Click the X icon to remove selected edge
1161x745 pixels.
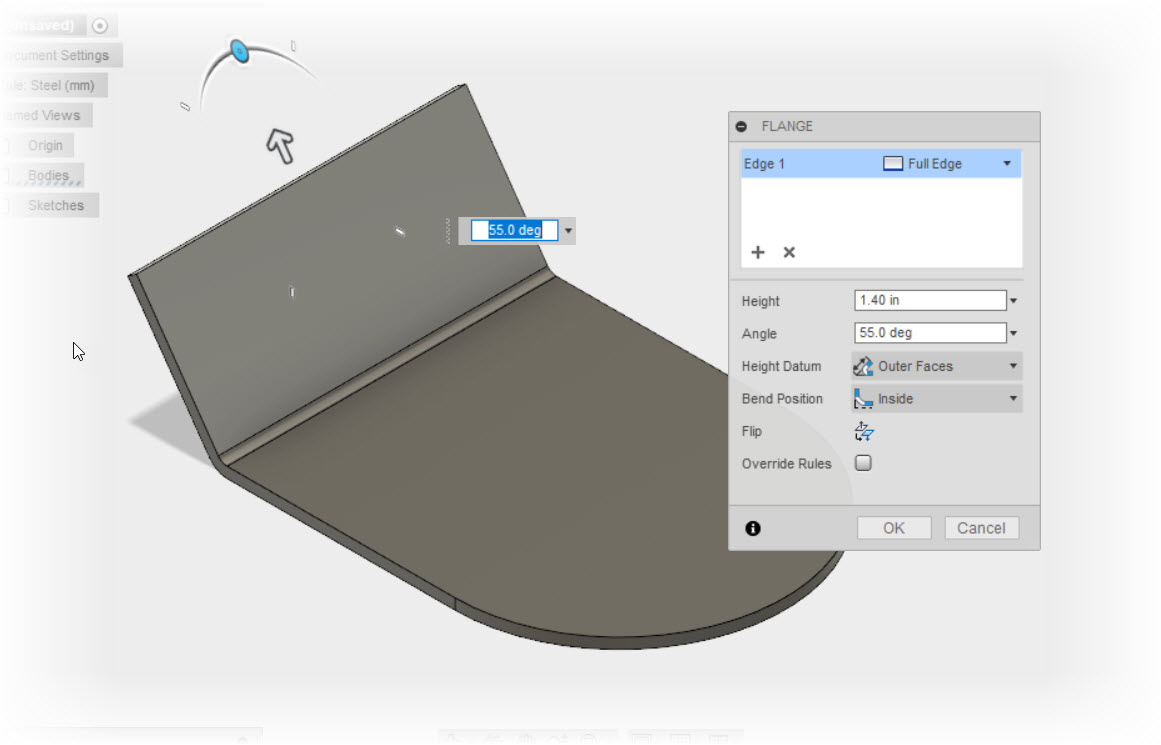pos(789,252)
